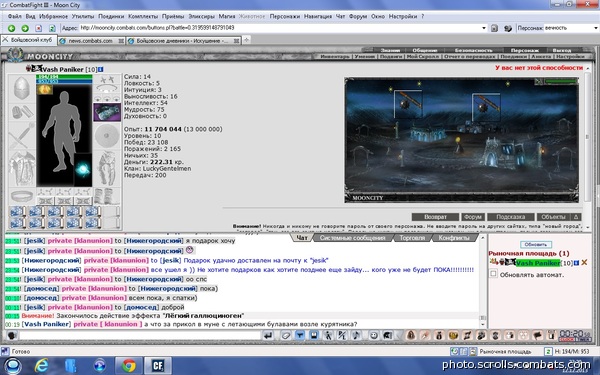Expand the Персонаж selector dropdown
600x375 pixels.
(x=595, y=28)
